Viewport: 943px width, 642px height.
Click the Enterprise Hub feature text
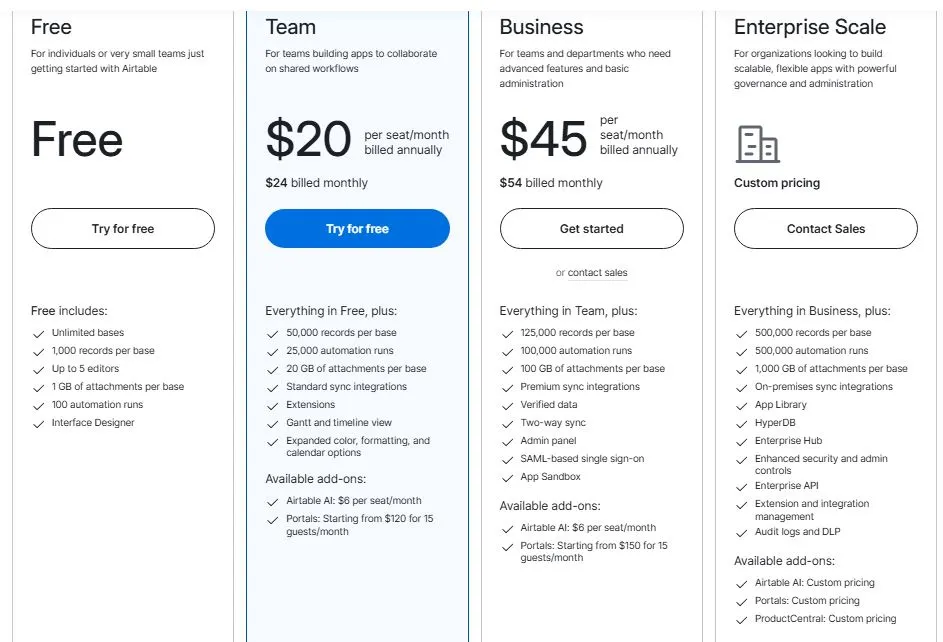pyautogui.click(x=788, y=441)
